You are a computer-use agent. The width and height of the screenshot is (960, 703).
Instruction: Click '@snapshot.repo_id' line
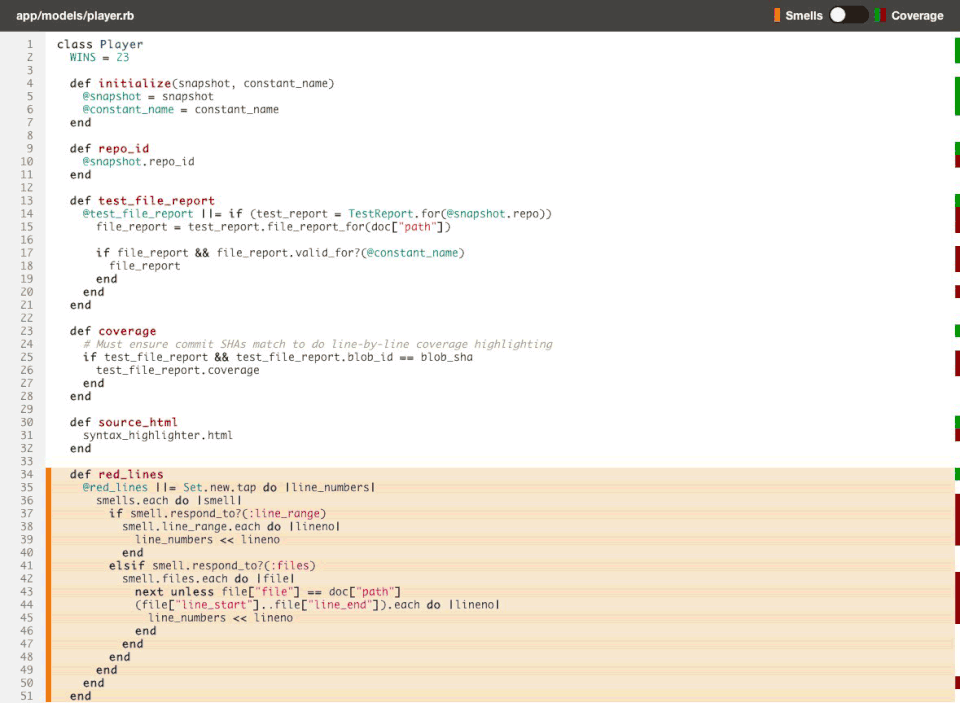tap(138, 161)
